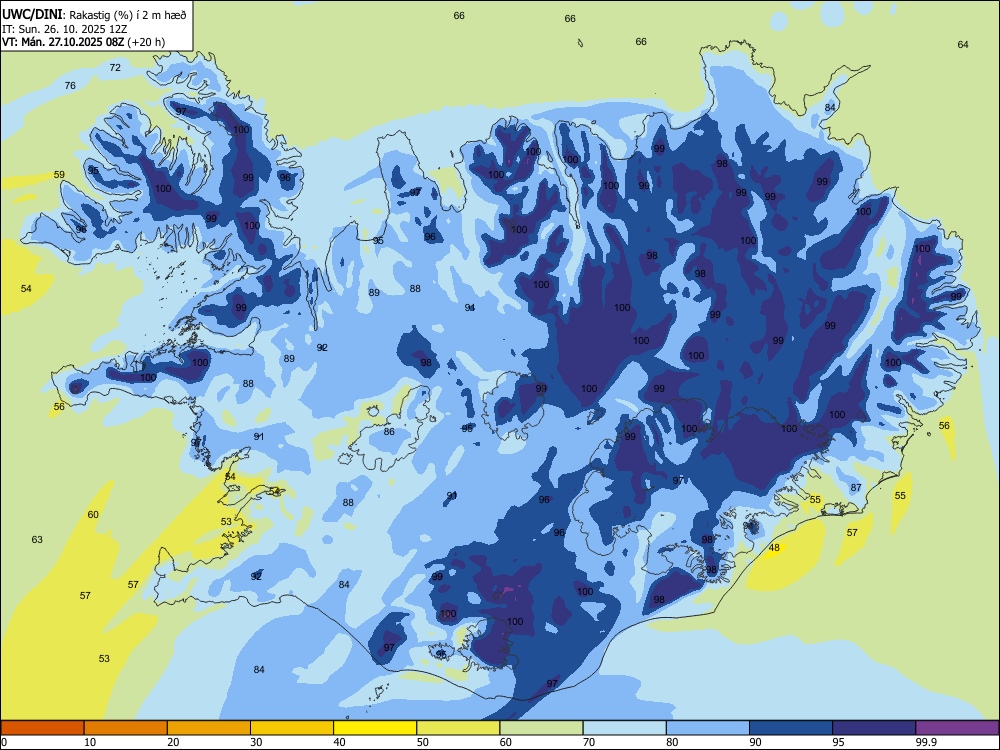Viewport: 1000px width, 750px height.
Task: Click the map humidity value 72
Action: click(x=115, y=67)
